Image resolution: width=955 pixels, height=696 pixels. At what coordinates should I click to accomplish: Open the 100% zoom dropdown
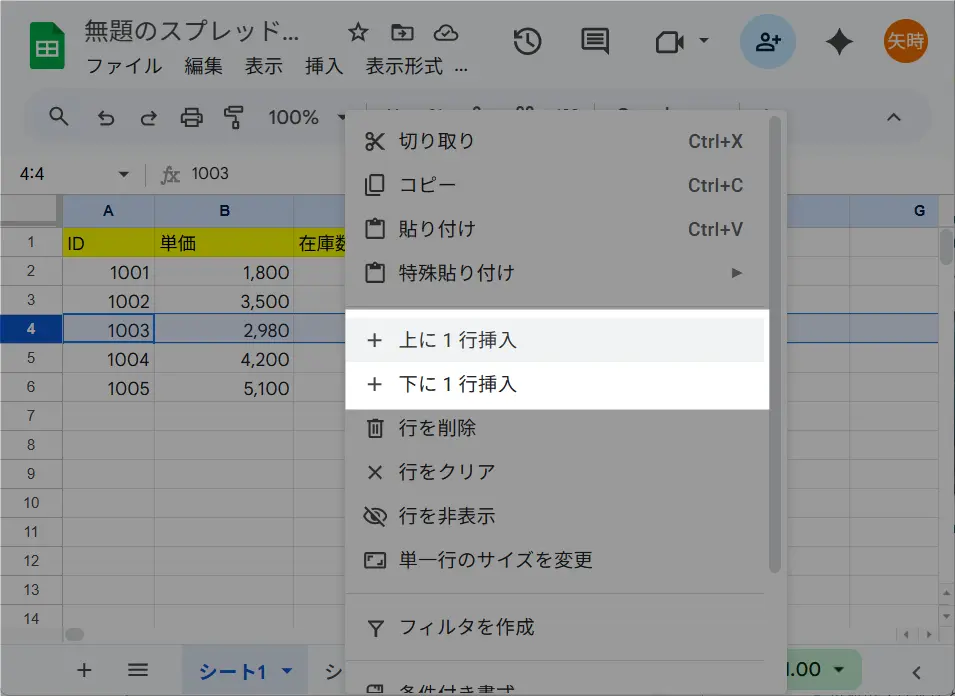pyautogui.click(x=305, y=118)
